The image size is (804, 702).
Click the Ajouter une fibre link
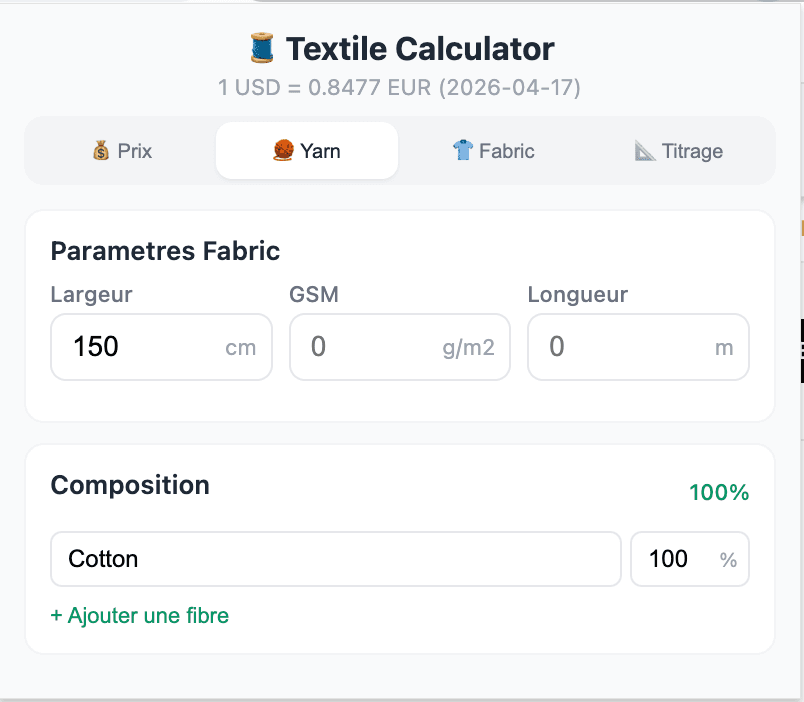(139, 616)
